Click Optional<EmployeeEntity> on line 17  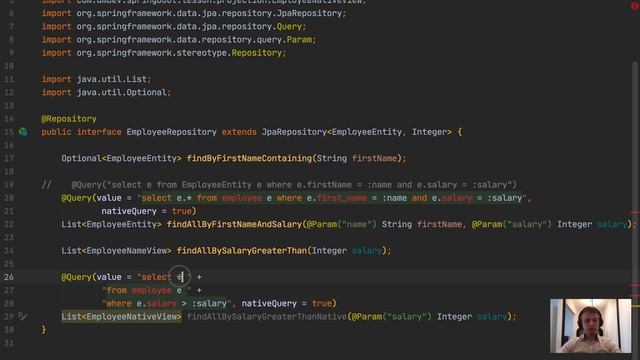pyautogui.click(x=122, y=158)
